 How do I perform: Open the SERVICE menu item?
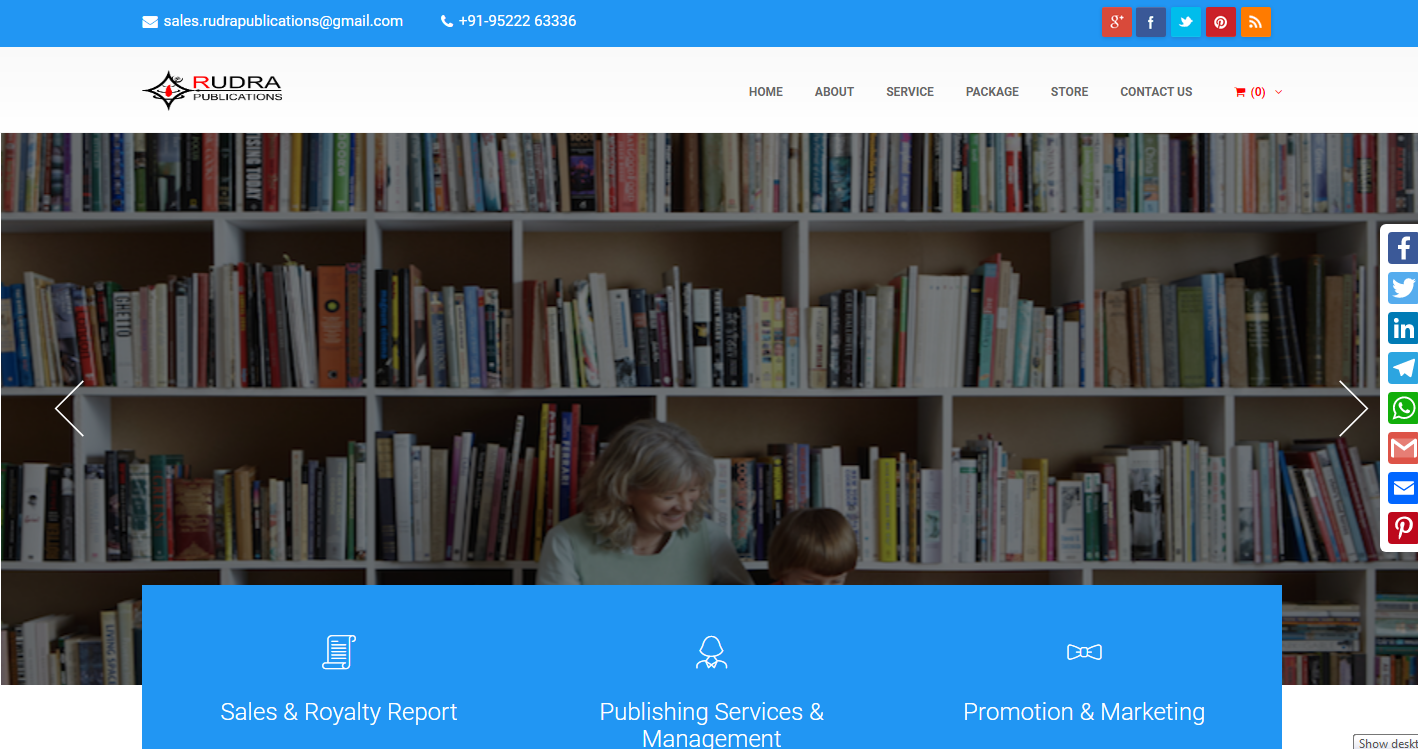coord(910,92)
